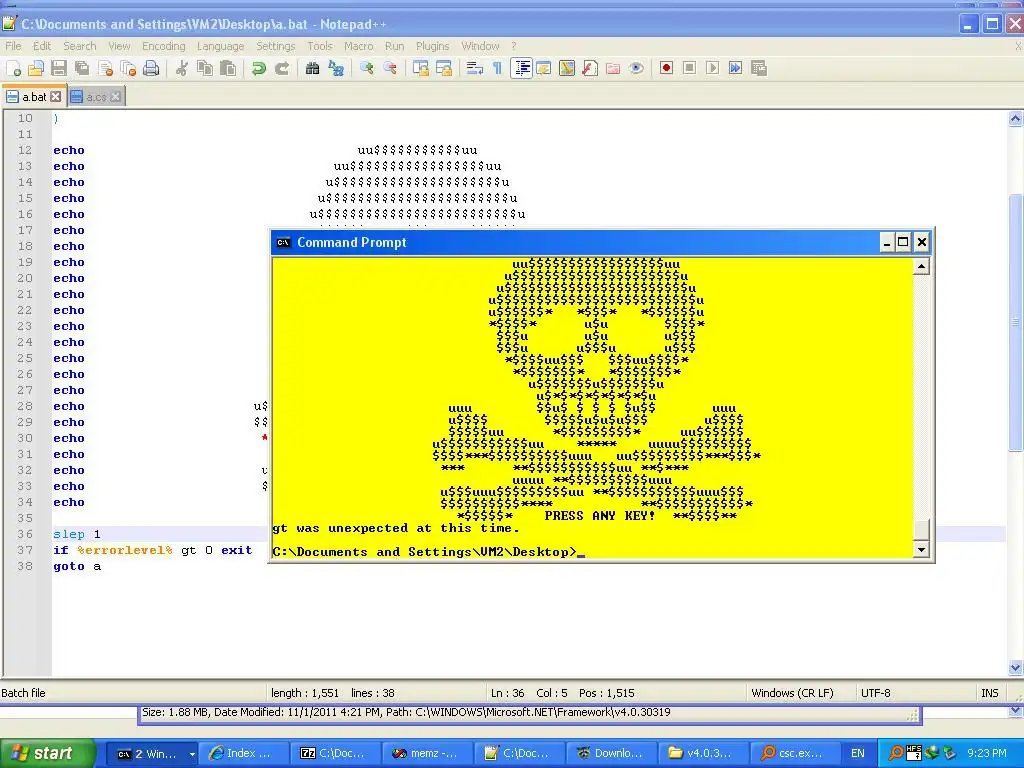Click the Zoom Out magnifier icon
This screenshot has height=768, width=1024.
pos(390,68)
